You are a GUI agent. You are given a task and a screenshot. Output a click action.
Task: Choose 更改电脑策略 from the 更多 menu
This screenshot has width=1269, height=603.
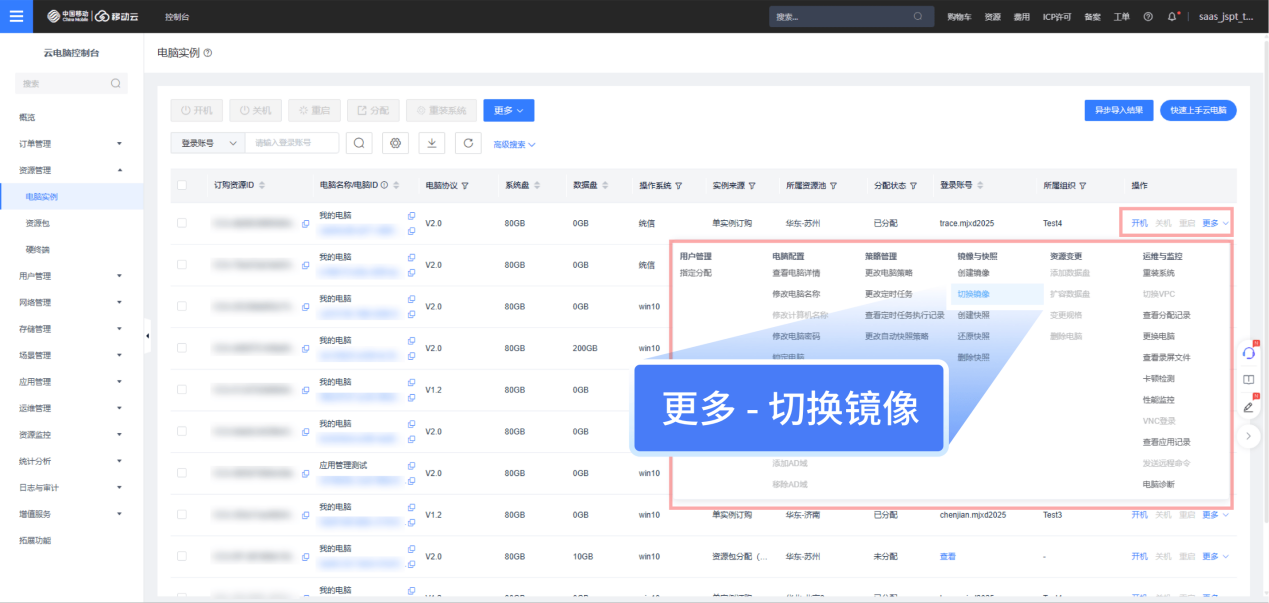(x=889, y=273)
